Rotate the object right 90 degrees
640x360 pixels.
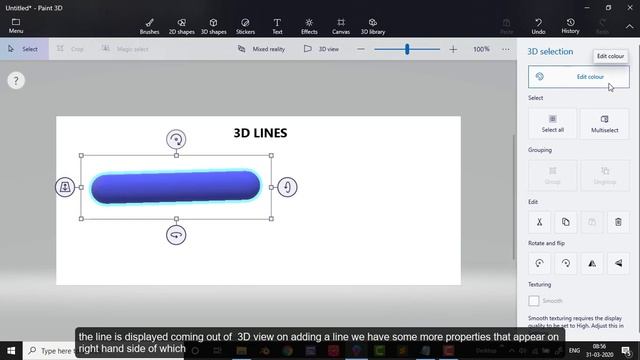pyautogui.click(x=565, y=263)
